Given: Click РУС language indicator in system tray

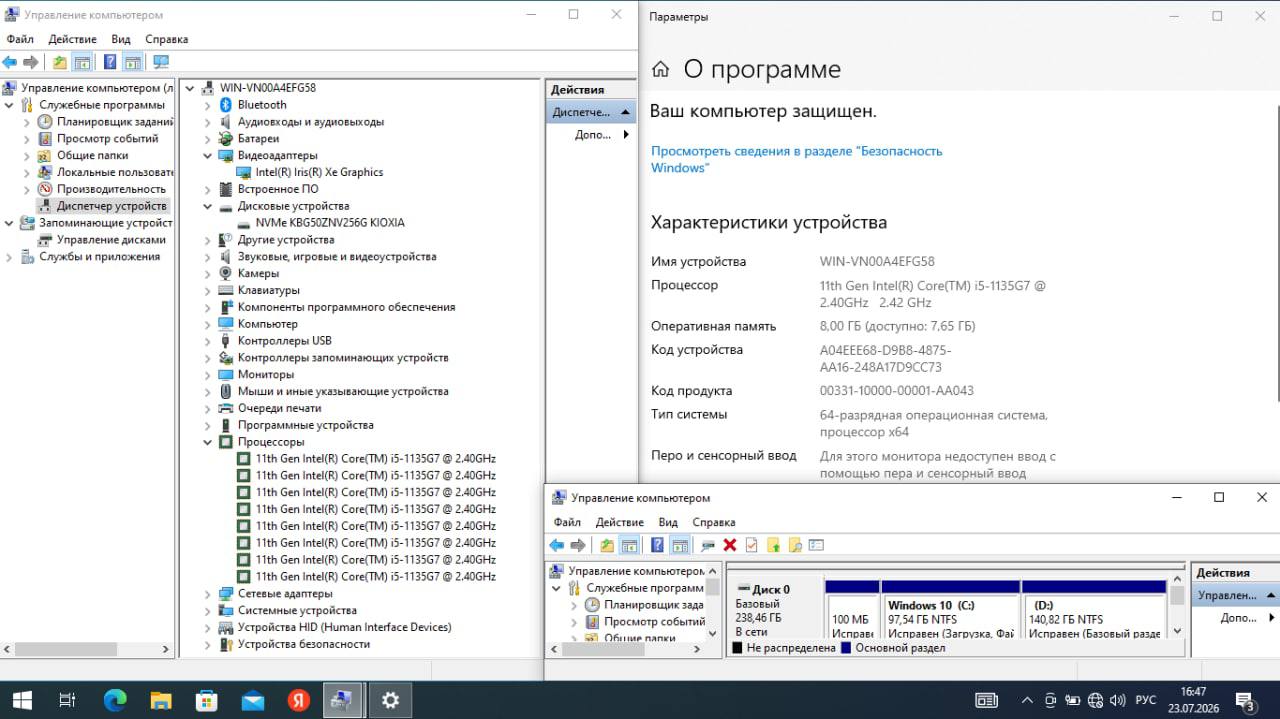Looking at the screenshot, I should pyautogui.click(x=1146, y=700).
